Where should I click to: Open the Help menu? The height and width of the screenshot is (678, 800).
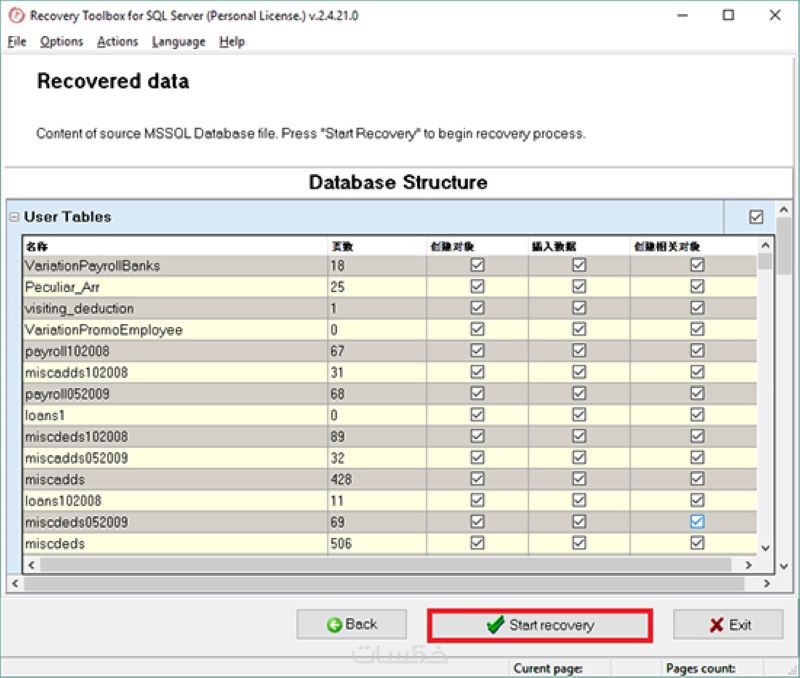click(232, 41)
